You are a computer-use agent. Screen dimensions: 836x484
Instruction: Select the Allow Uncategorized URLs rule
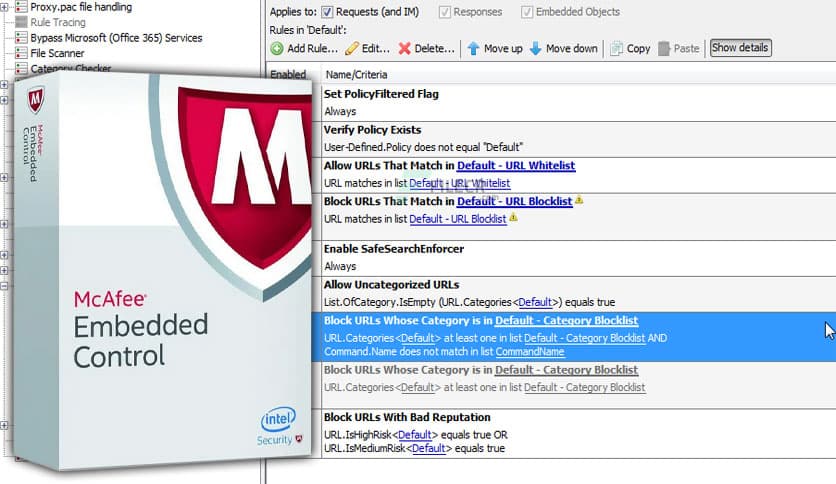579,294
